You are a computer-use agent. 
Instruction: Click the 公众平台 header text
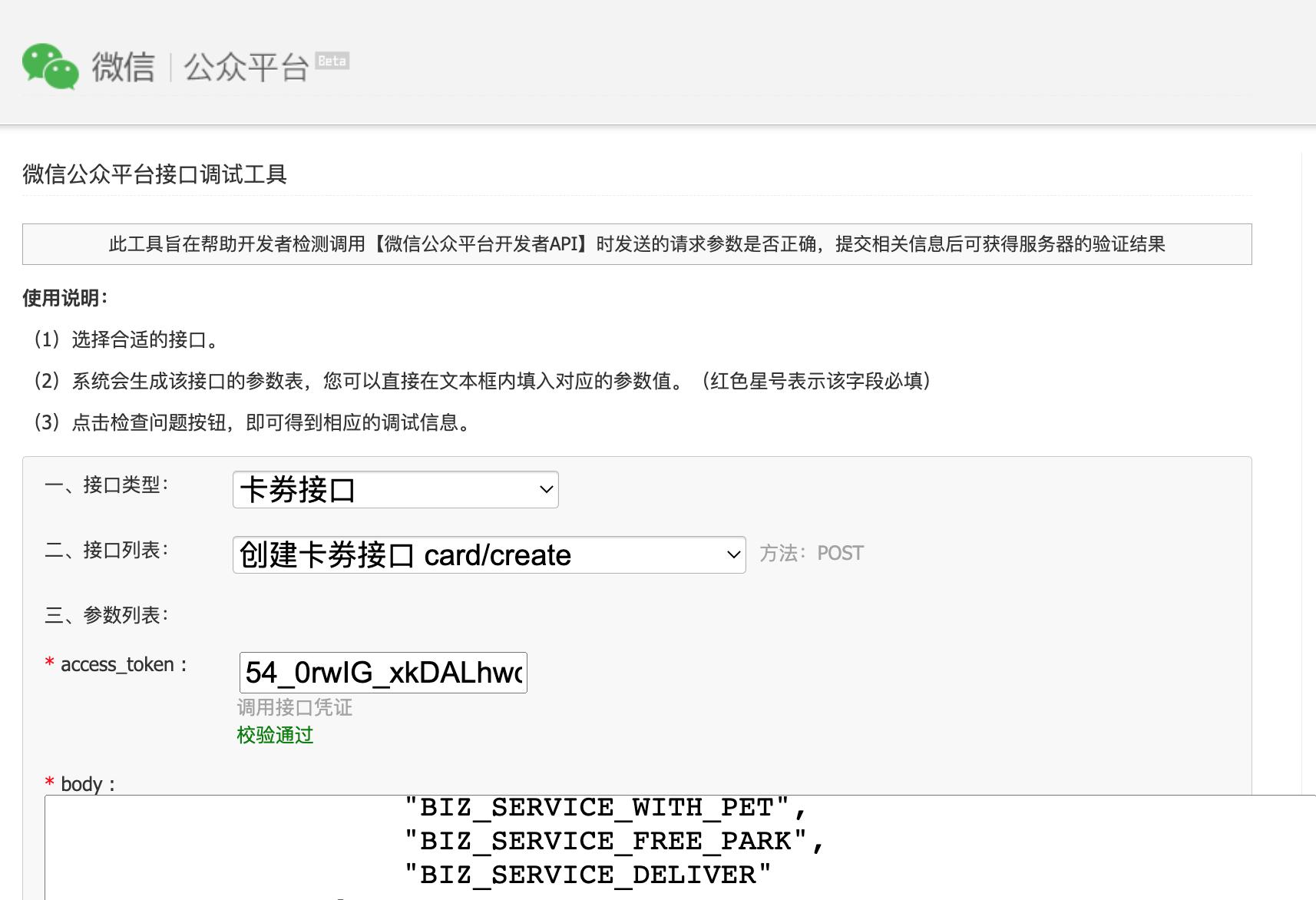(x=246, y=67)
